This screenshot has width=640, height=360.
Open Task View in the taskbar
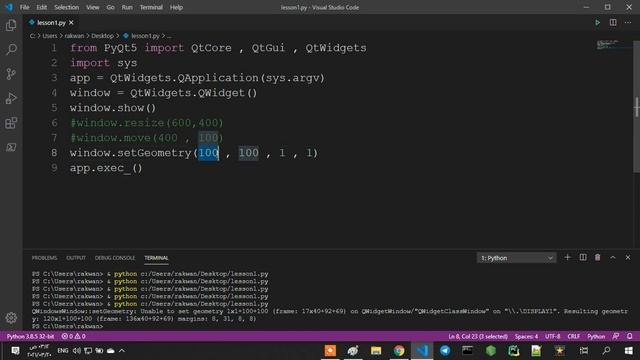pos(584,351)
